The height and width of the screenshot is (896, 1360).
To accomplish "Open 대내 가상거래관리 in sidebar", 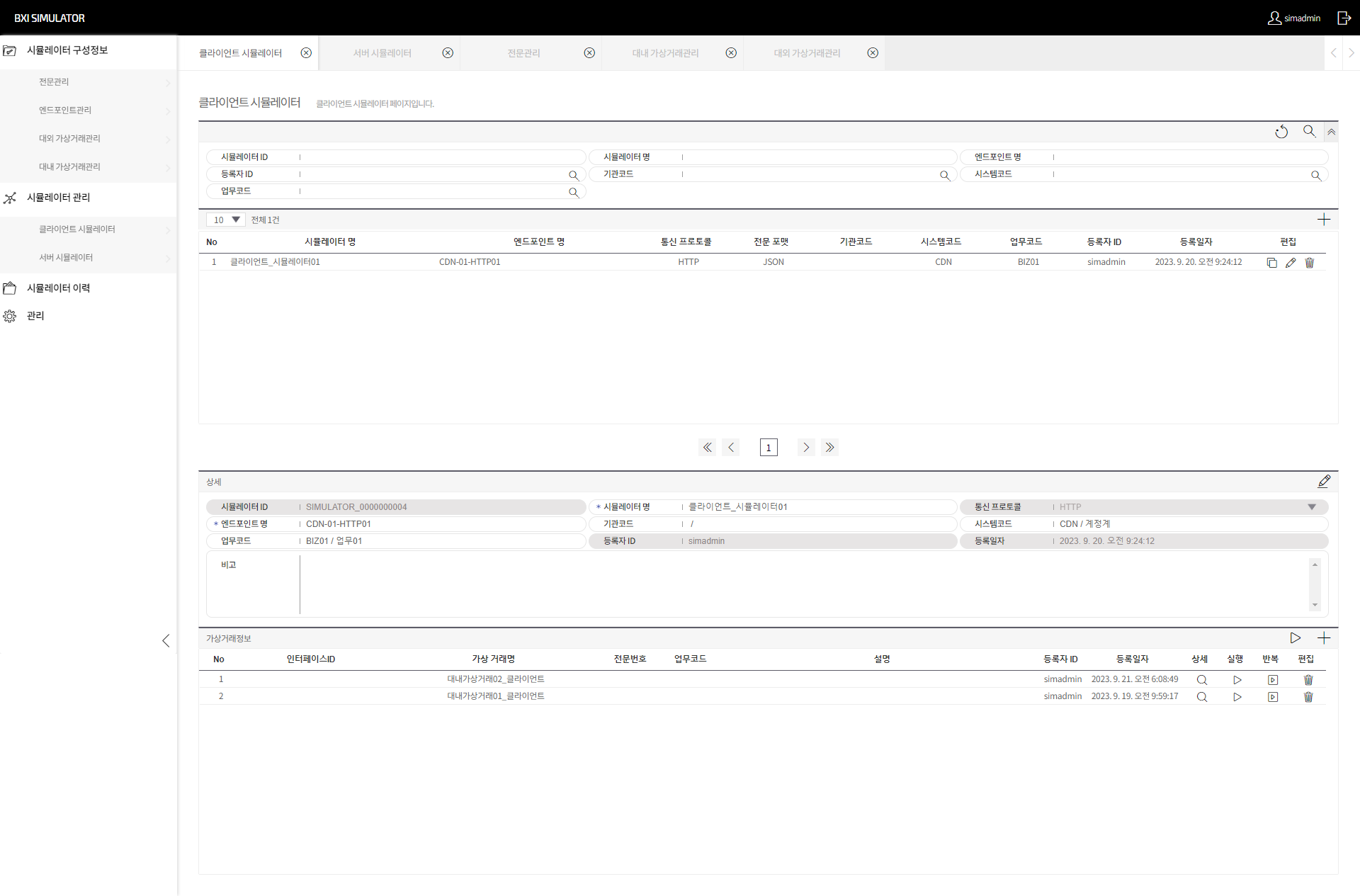I will [88, 167].
